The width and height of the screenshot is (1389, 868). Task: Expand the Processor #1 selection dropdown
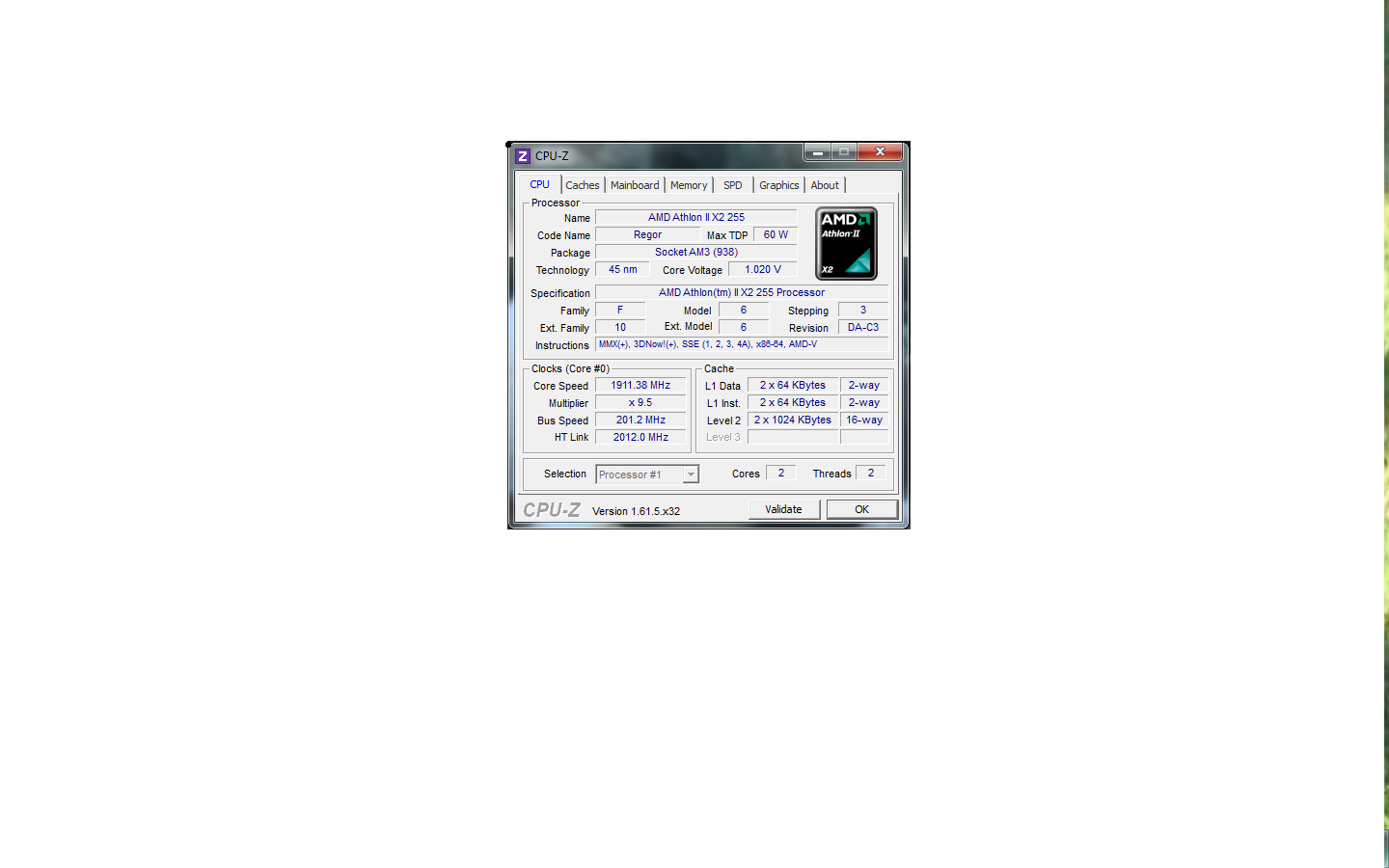(x=691, y=475)
